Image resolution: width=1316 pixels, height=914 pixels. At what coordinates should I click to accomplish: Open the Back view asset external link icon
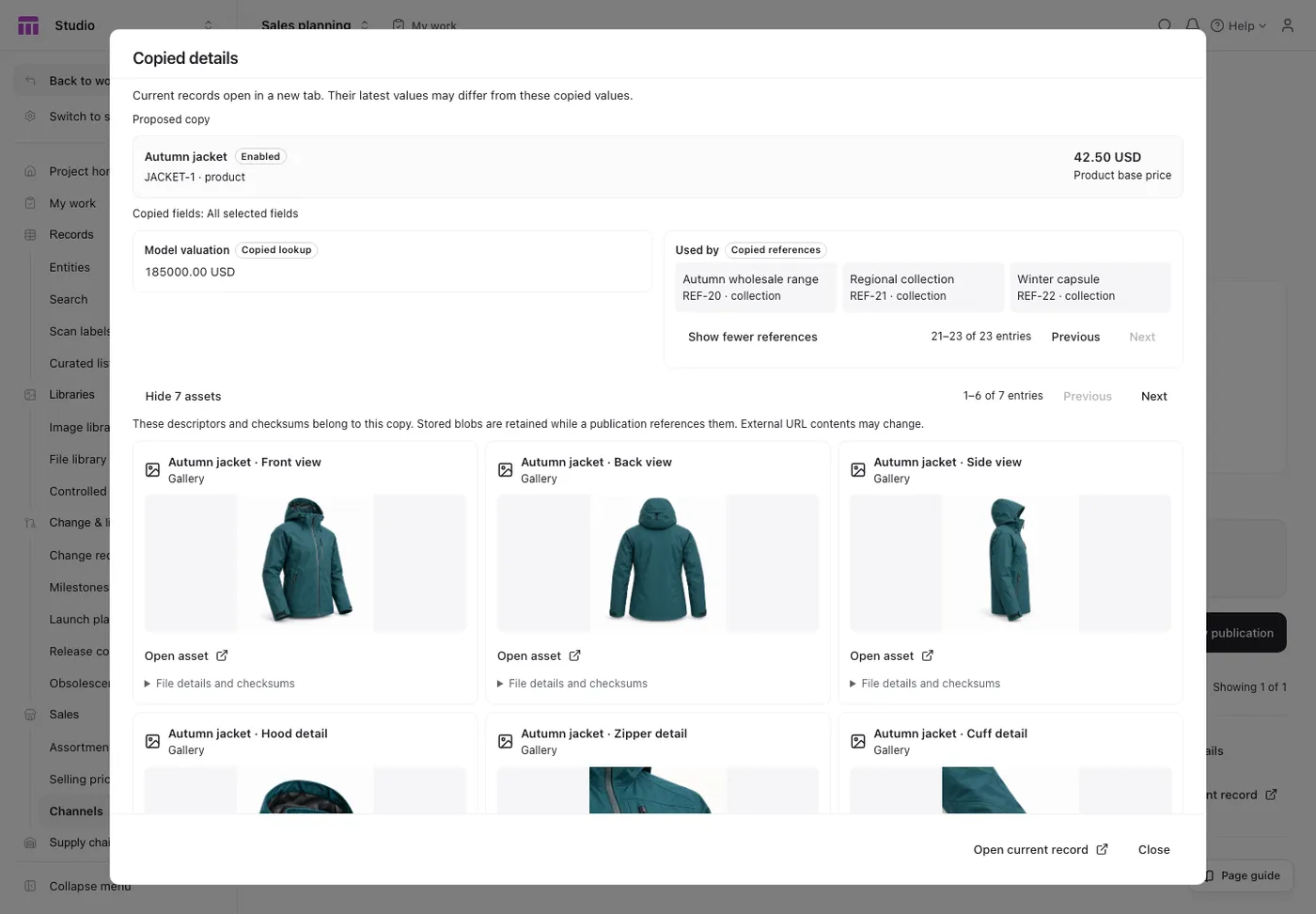[x=574, y=655]
